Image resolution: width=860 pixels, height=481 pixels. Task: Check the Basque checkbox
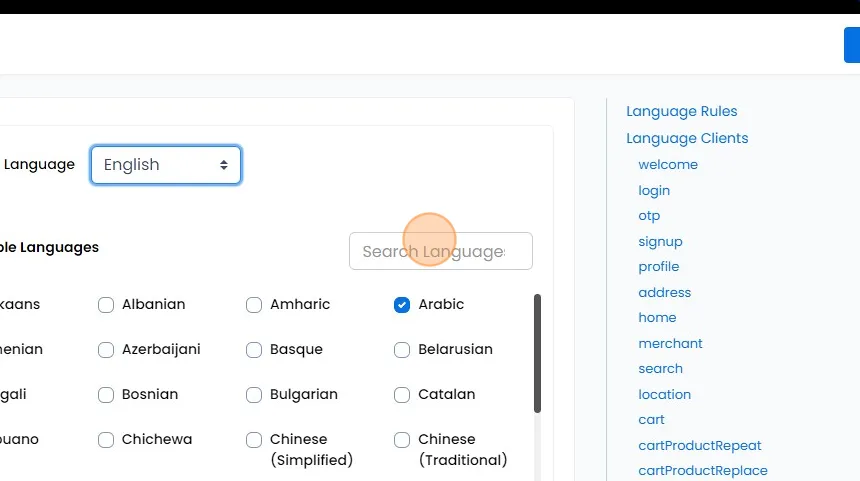tap(254, 349)
